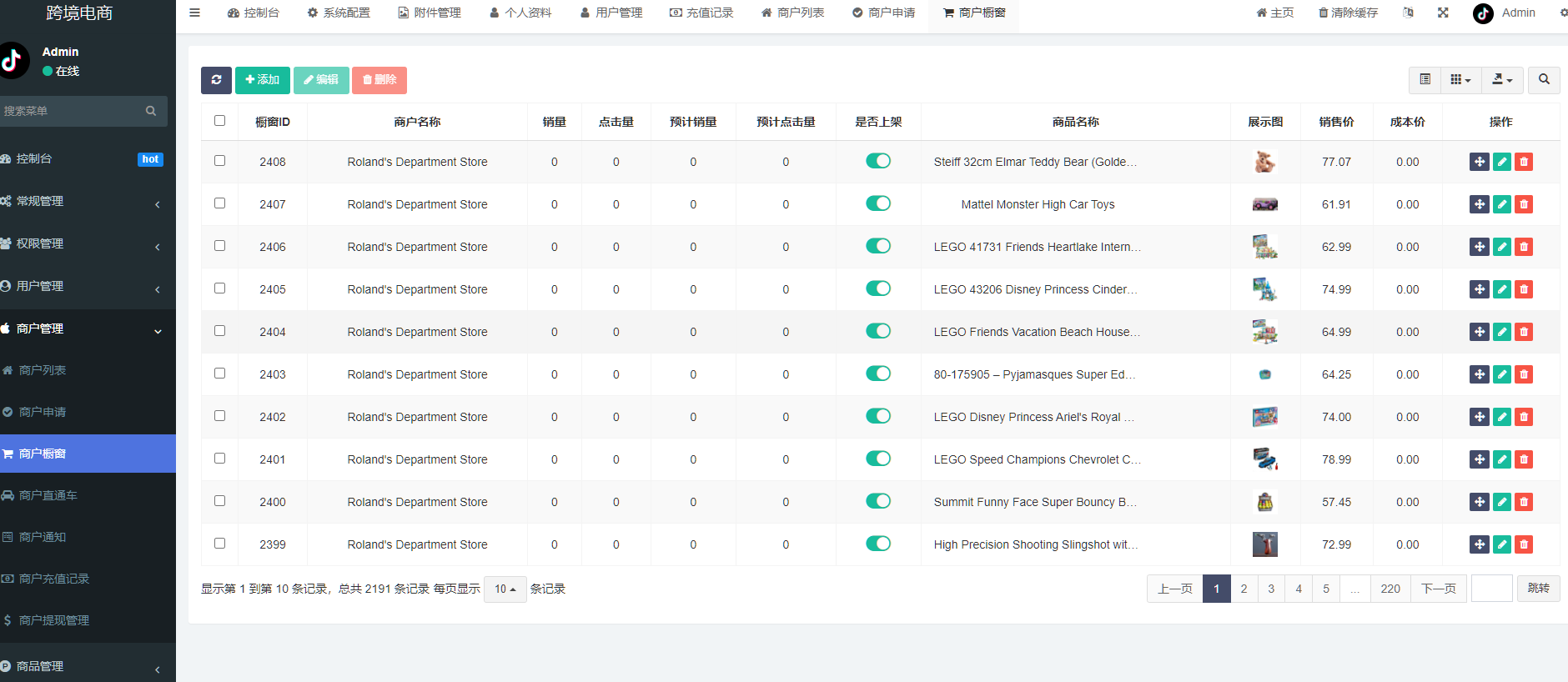The height and width of the screenshot is (682, 1568).
Task: Toggle the listing switch for row 2408
Action: click(x=878, y=161)
